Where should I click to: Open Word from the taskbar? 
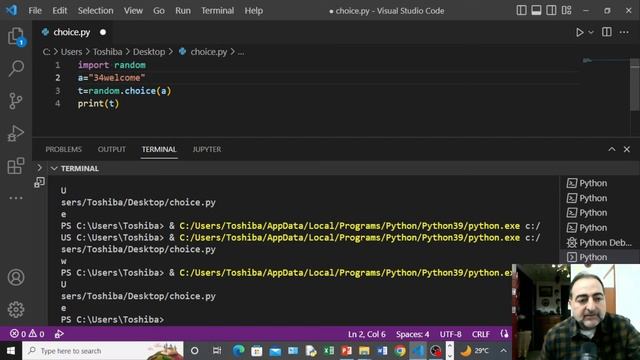pos(382,351)
